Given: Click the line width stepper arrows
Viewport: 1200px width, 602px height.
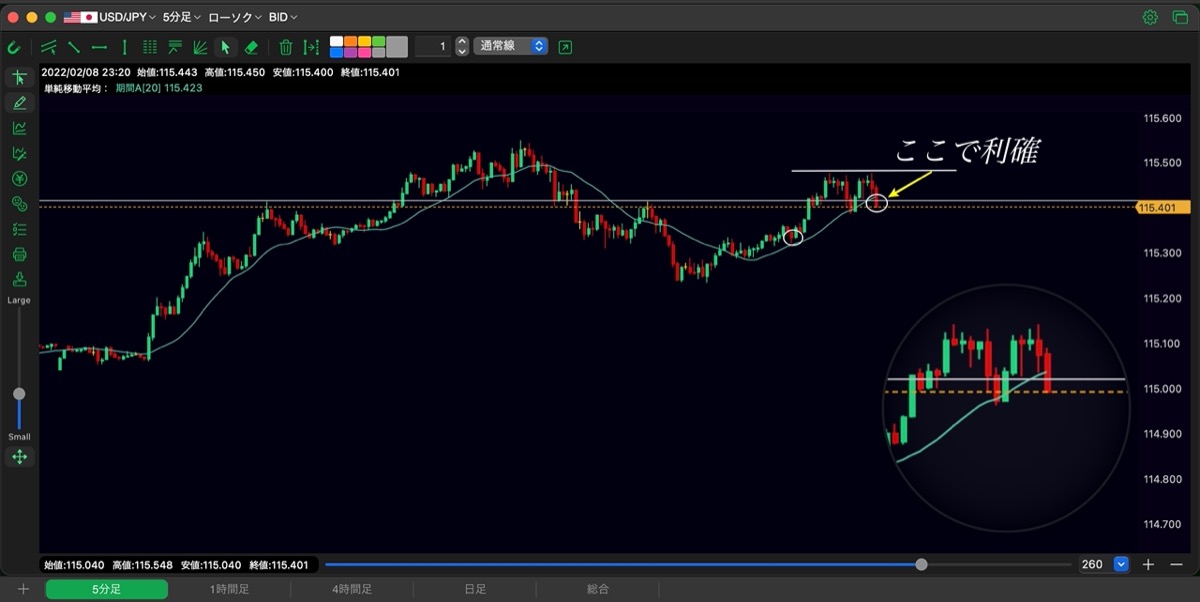Looking at the screenshot, I should tap(461, 47).
